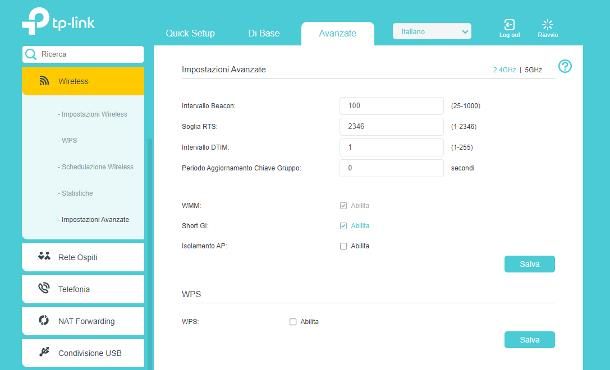Open Rete Ospiti section
Screen dimensions: 610x370
click(x=83, y=257)
